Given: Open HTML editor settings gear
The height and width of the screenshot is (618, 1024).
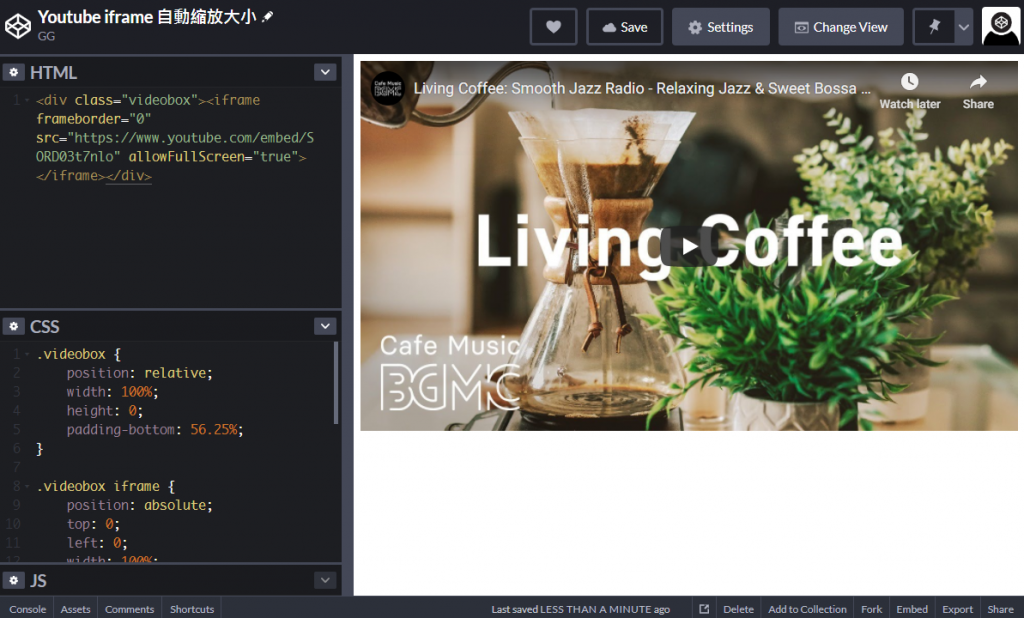Looking at the screenshot, I should 14,72.
